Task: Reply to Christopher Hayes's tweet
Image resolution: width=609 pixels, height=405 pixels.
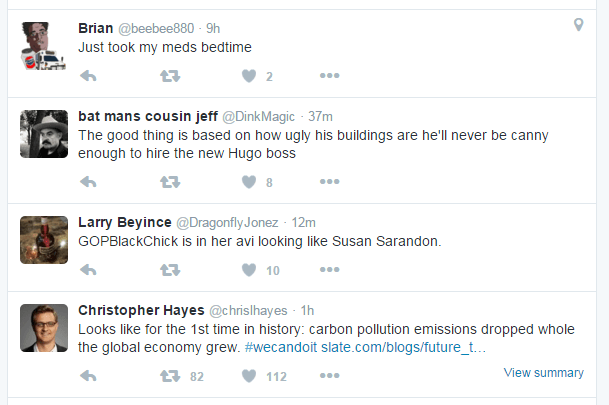Action: (88, 376)
